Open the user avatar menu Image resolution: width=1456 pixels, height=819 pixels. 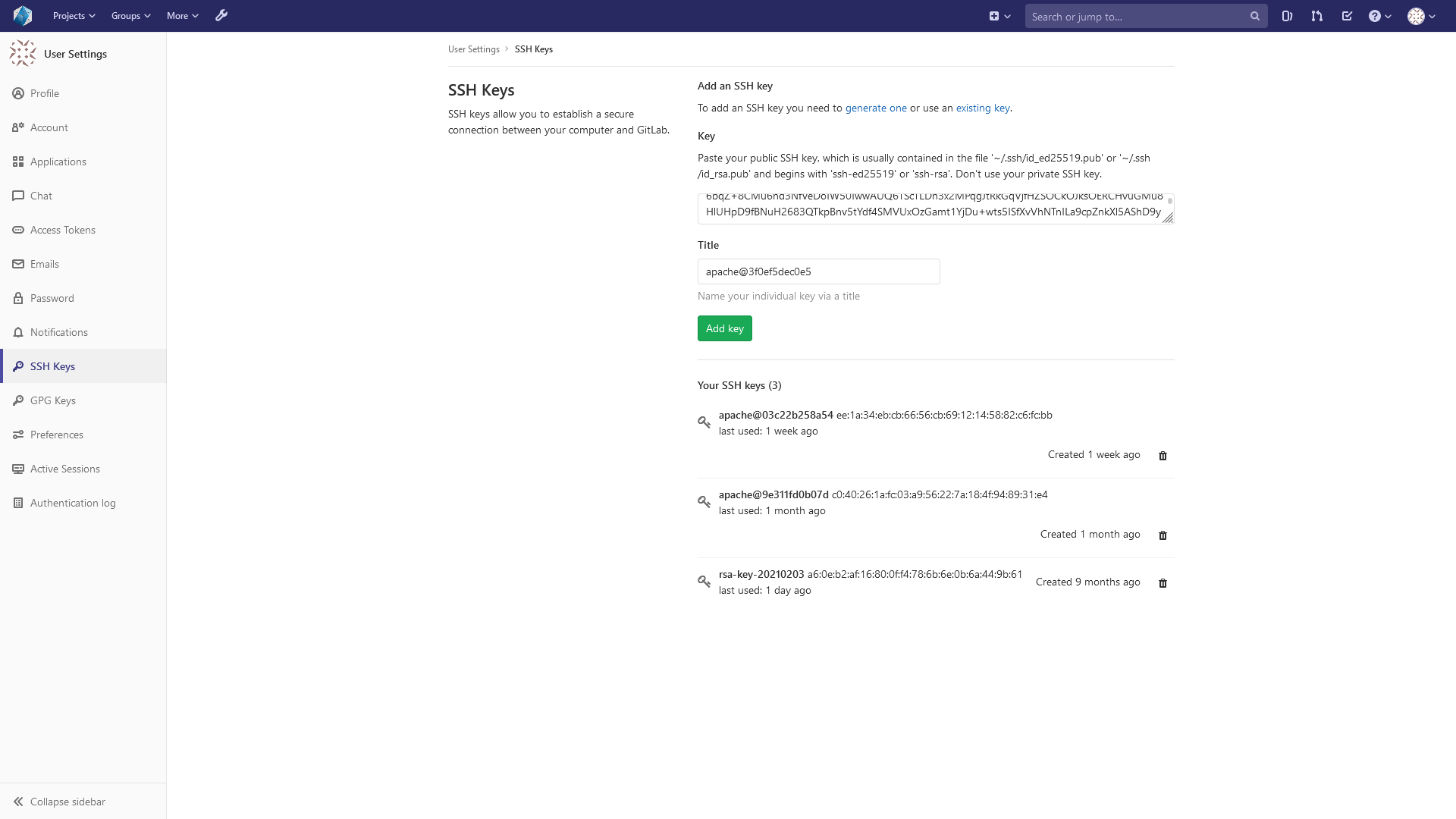[x=1421, y=16]
